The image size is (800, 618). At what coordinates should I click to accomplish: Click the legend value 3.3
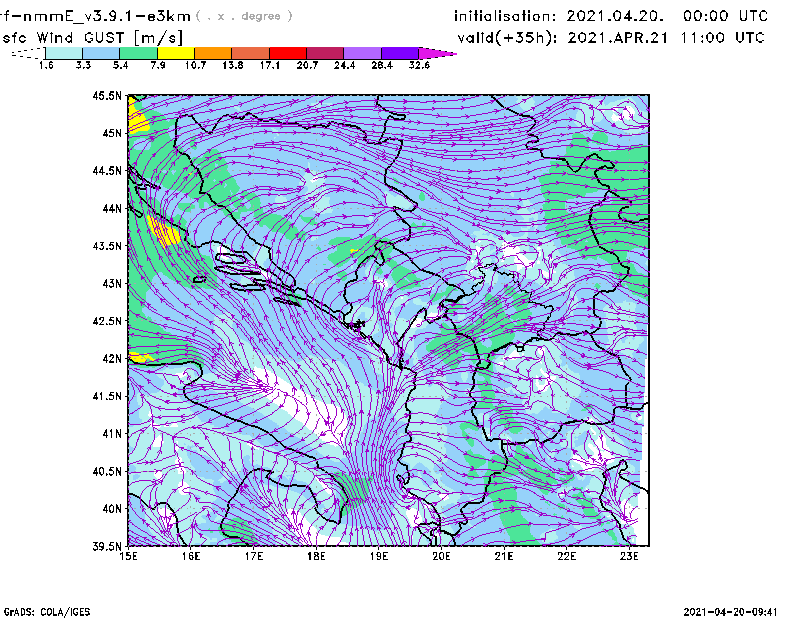pyautogui.click(x=83, y=65)
